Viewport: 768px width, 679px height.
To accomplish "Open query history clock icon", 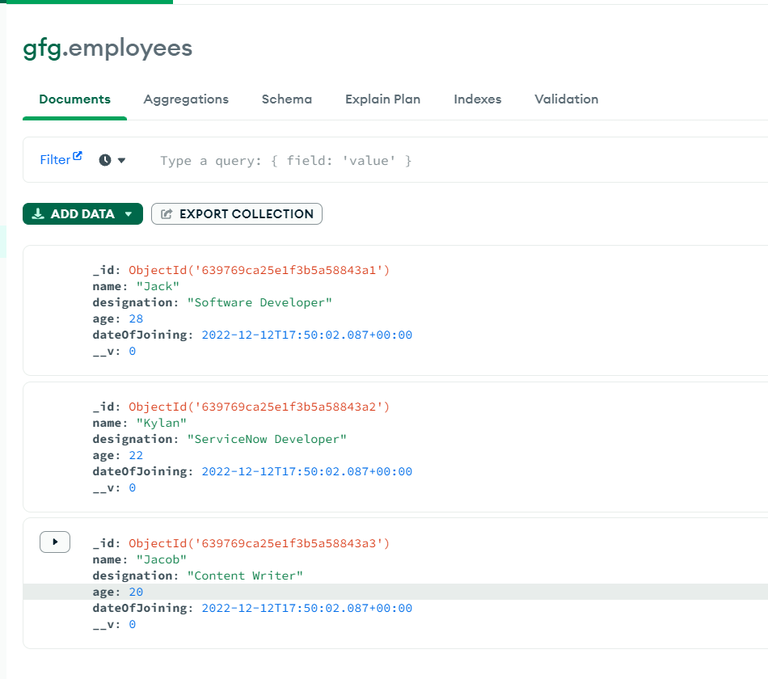I will pos(105,160).
